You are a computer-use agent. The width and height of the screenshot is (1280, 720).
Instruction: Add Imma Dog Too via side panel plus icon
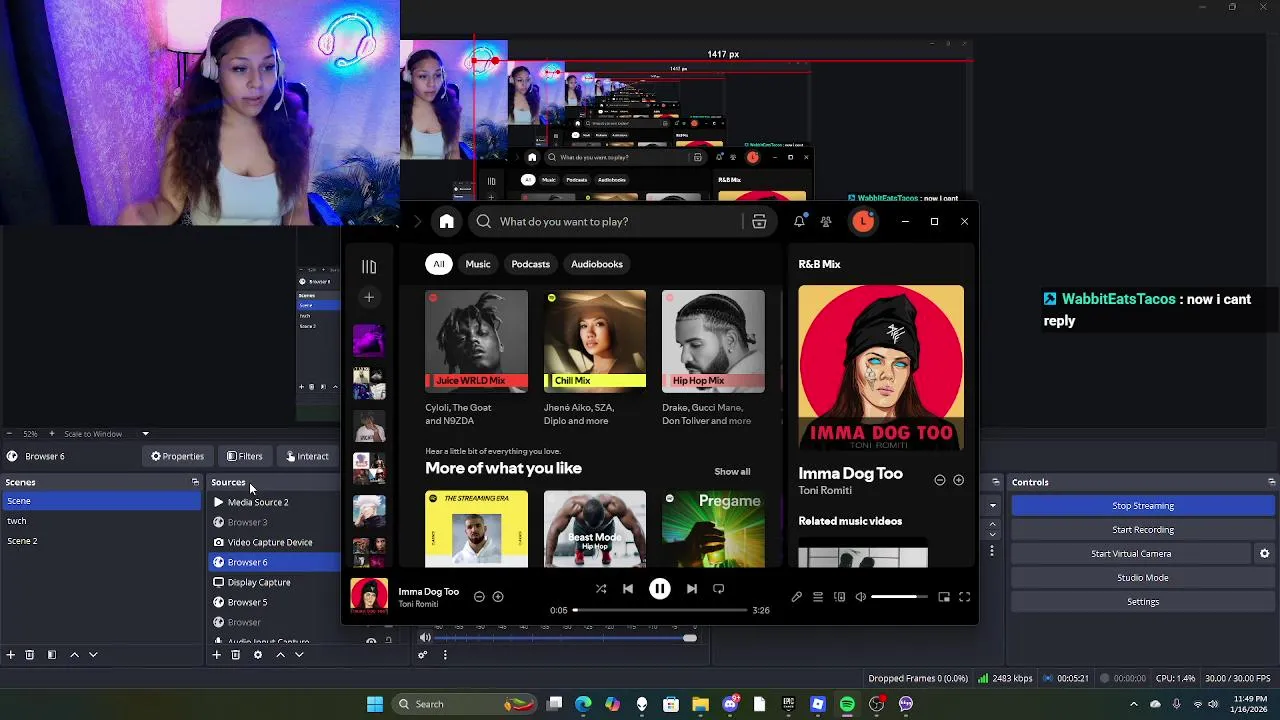coord(958,481)
